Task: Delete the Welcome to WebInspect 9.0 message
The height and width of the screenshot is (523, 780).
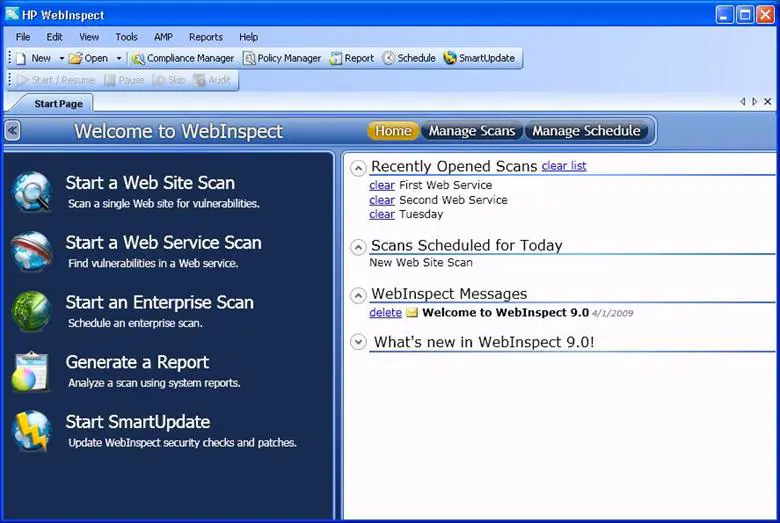Action: coord(385,313)
